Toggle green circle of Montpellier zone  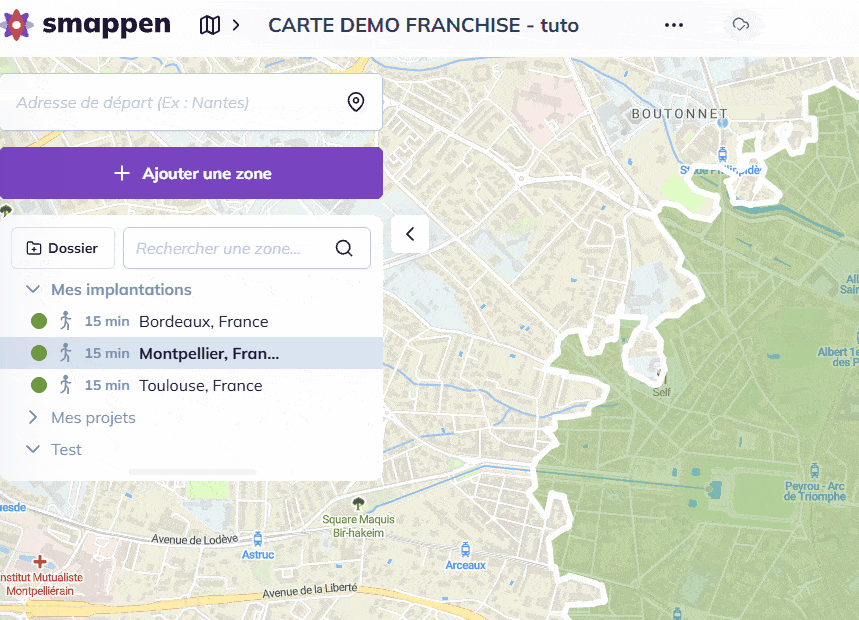[39, 353]
